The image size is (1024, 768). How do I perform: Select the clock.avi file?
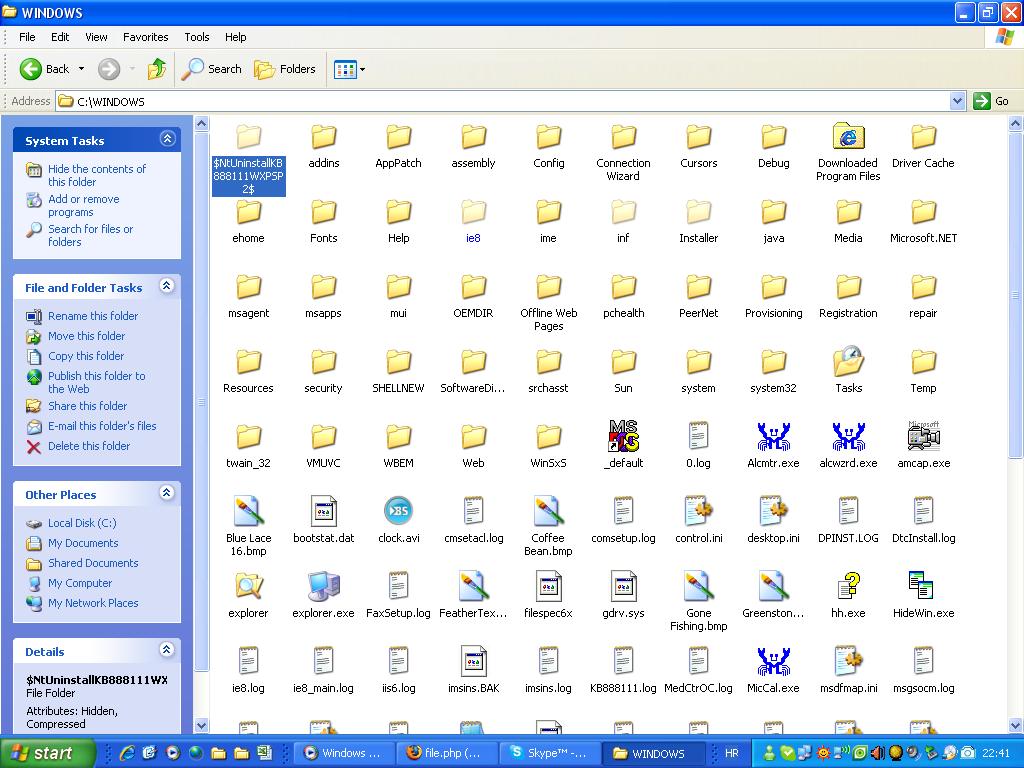[398, 512]
